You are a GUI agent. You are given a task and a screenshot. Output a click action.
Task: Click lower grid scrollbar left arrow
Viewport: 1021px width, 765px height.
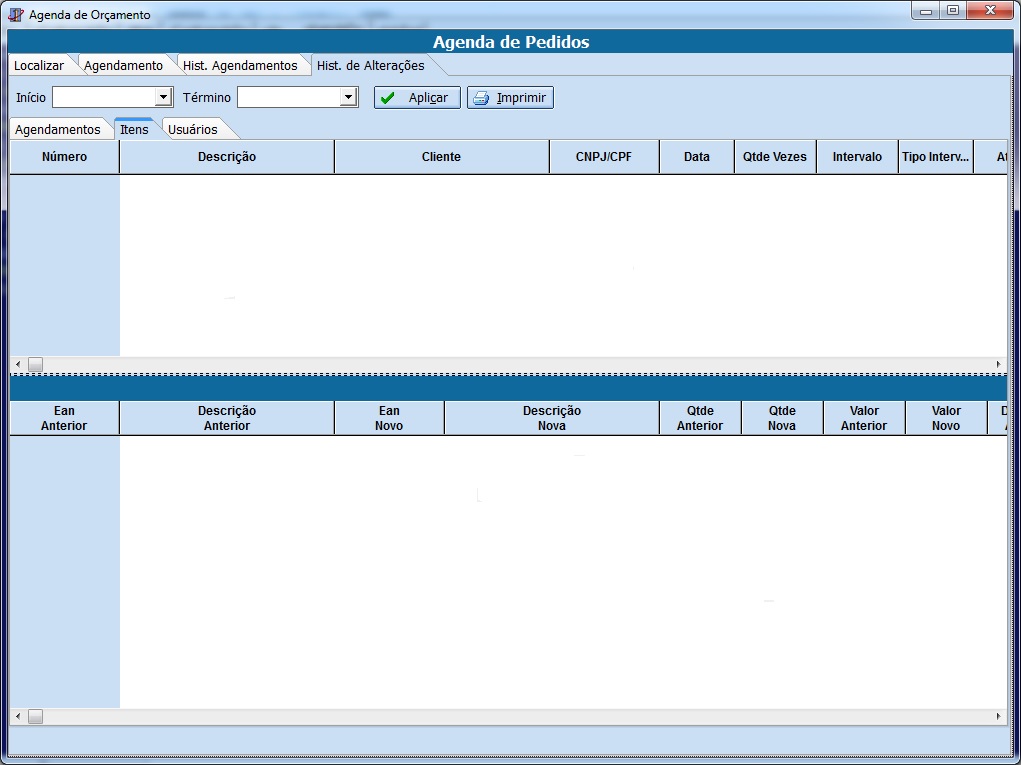tap(18, 717)
